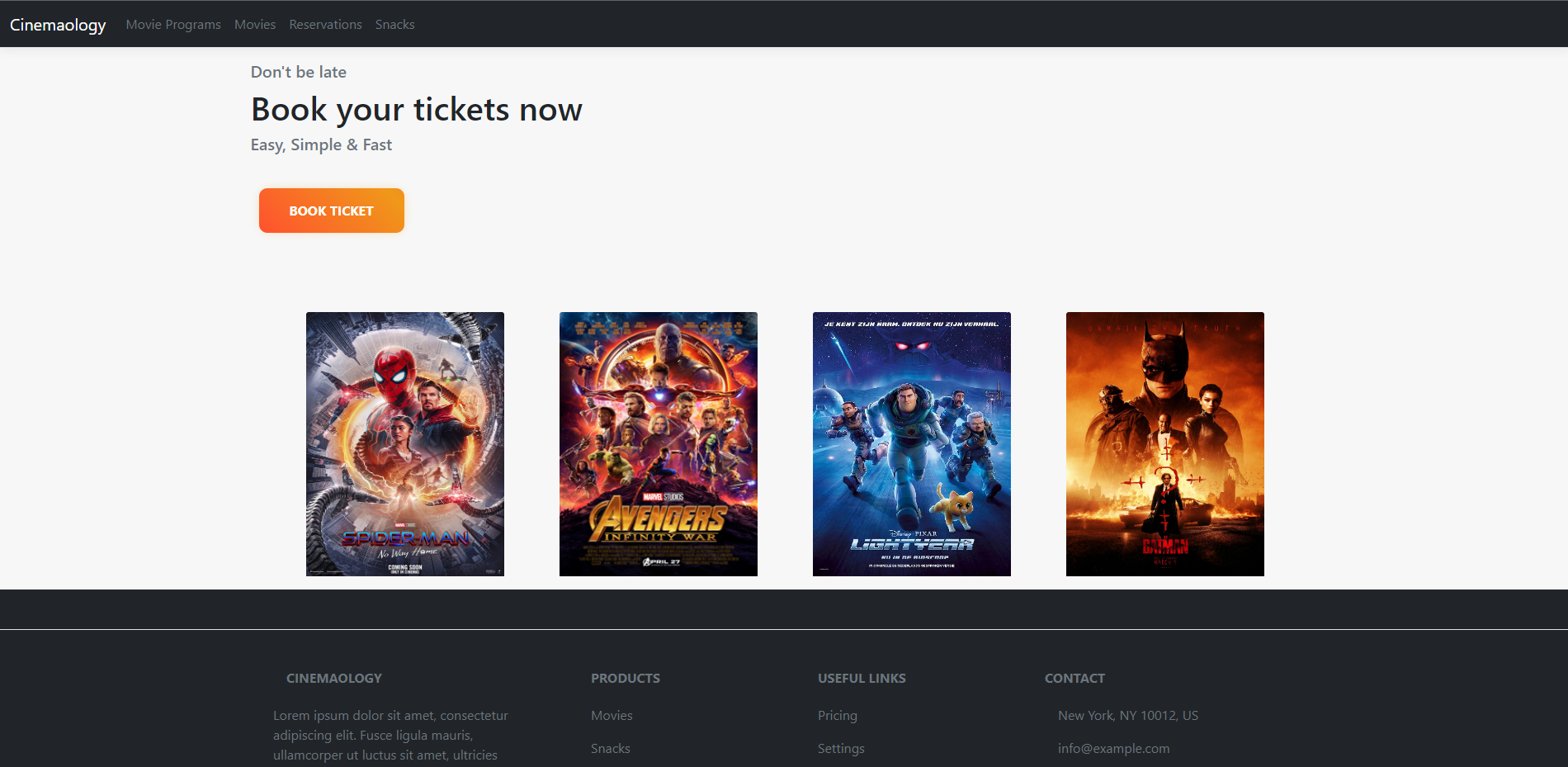
Task: Select Movies from the top navigation
Action: [254, 24]
